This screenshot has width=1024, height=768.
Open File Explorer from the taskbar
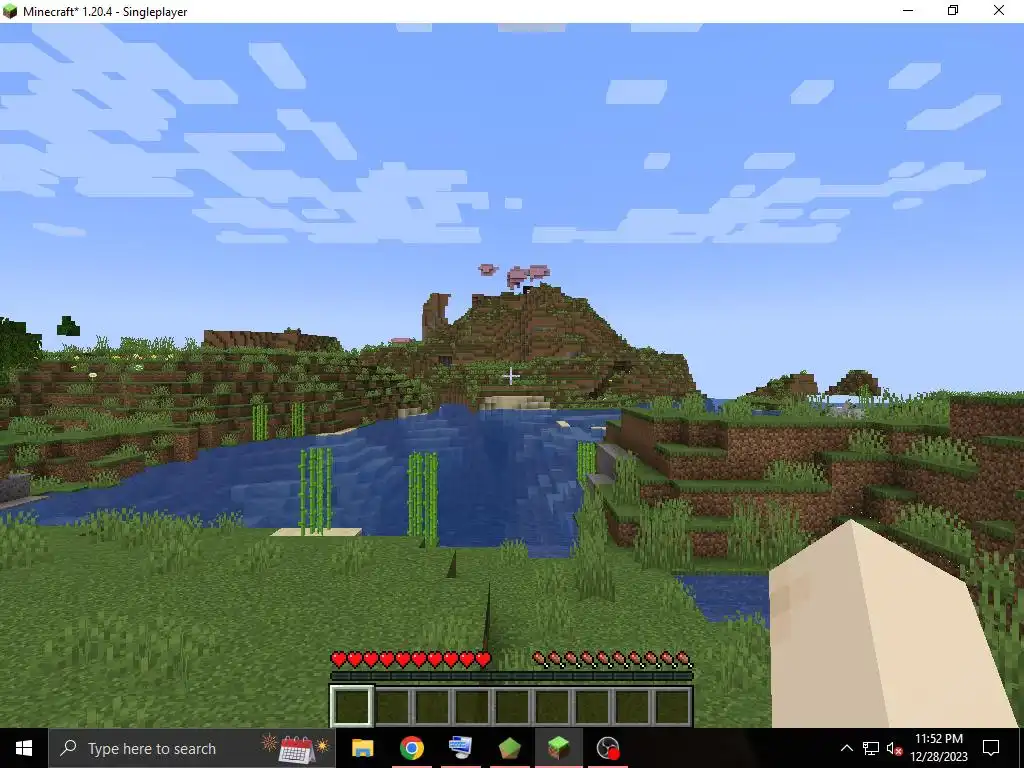click(x=362, y=748)
